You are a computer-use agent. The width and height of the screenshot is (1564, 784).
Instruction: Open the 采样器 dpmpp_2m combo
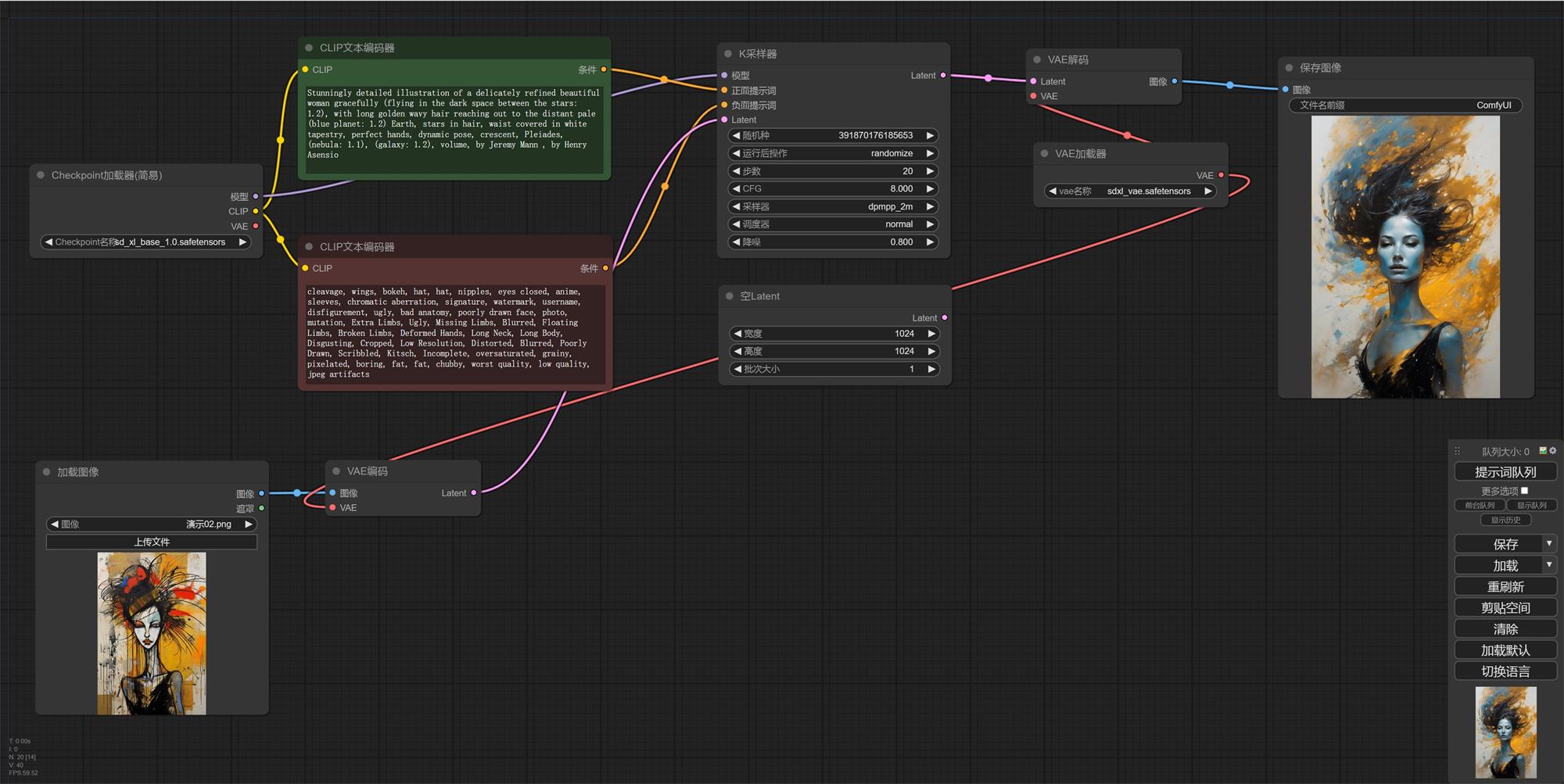pyautogui.click(x=834, y=206)
